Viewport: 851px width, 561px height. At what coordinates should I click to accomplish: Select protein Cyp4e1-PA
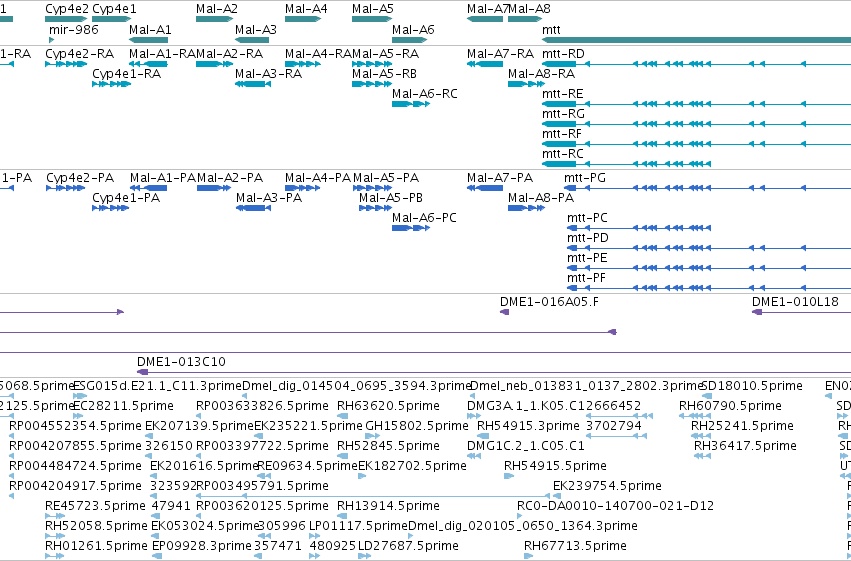111,208
